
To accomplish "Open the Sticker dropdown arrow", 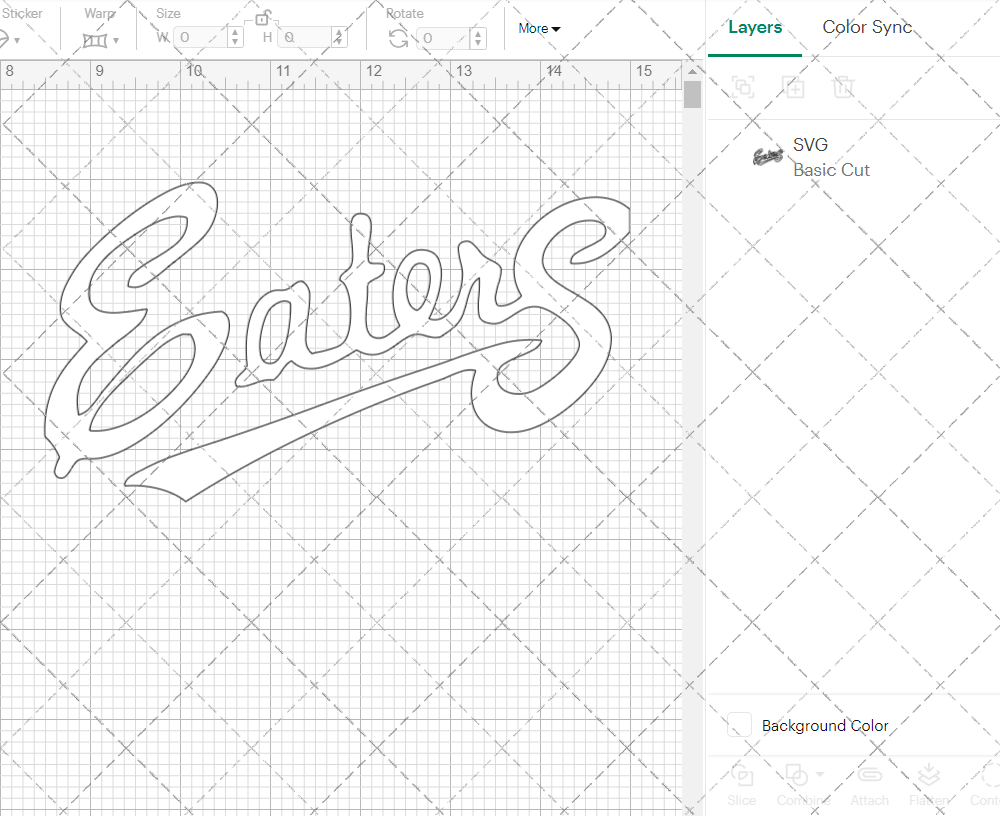I will click(17, 40).
